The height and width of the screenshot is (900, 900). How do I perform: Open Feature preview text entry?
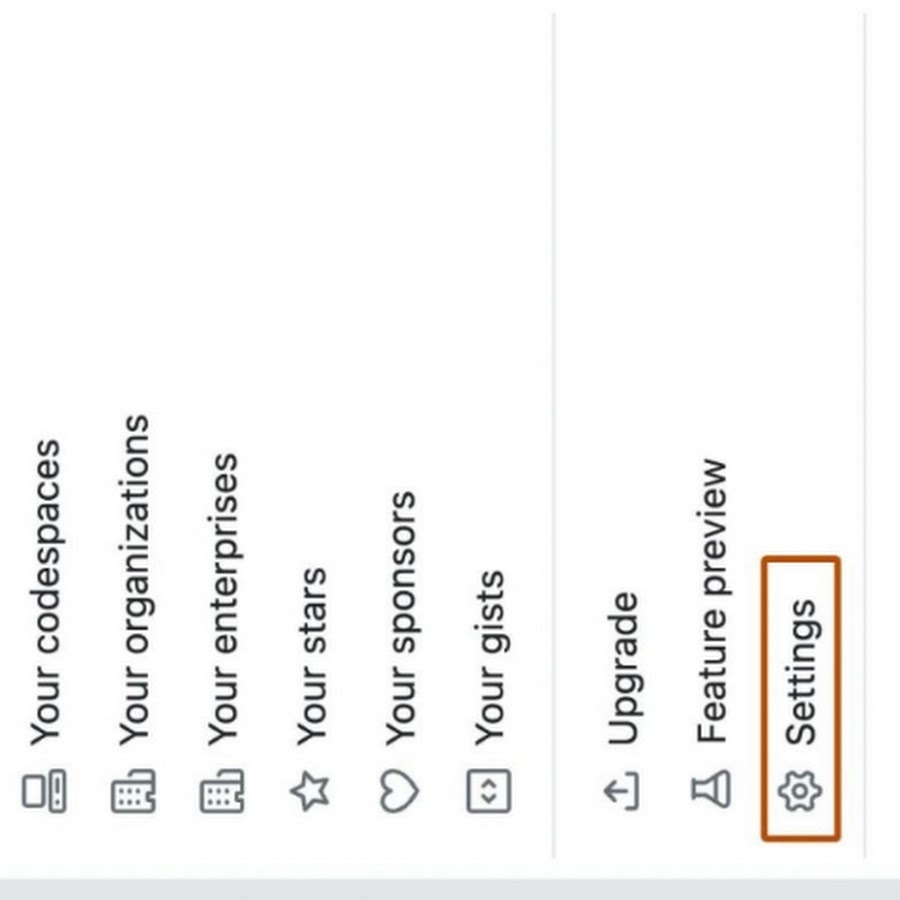[711, 600]
